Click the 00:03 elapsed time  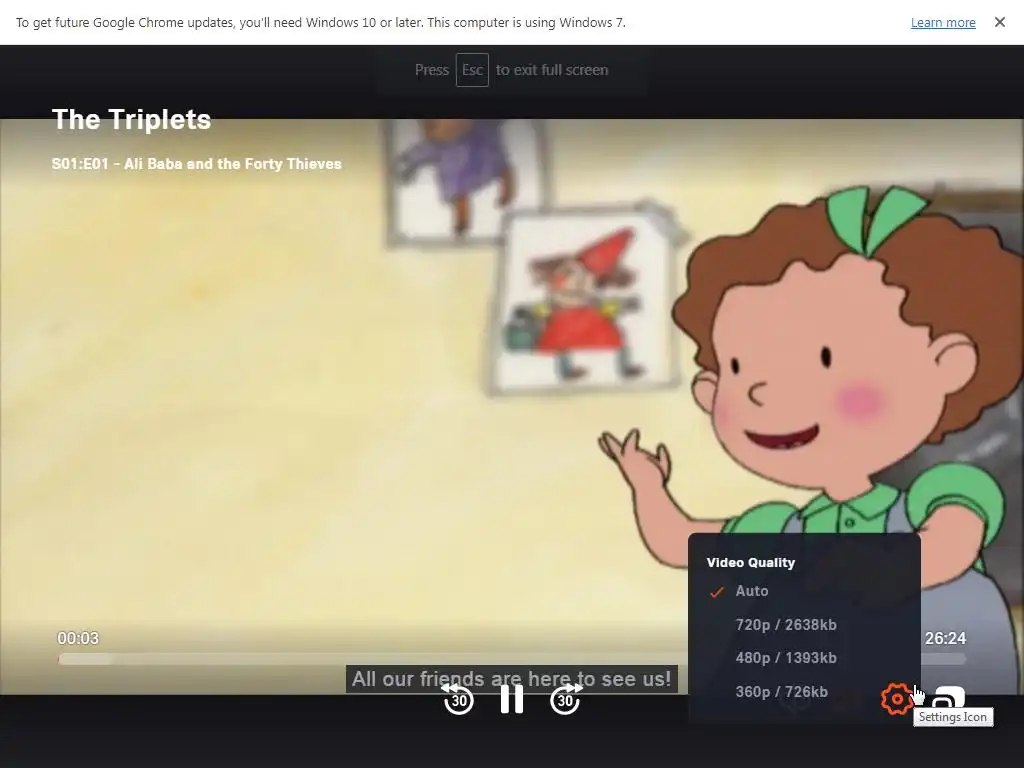(x=78, y=638)
